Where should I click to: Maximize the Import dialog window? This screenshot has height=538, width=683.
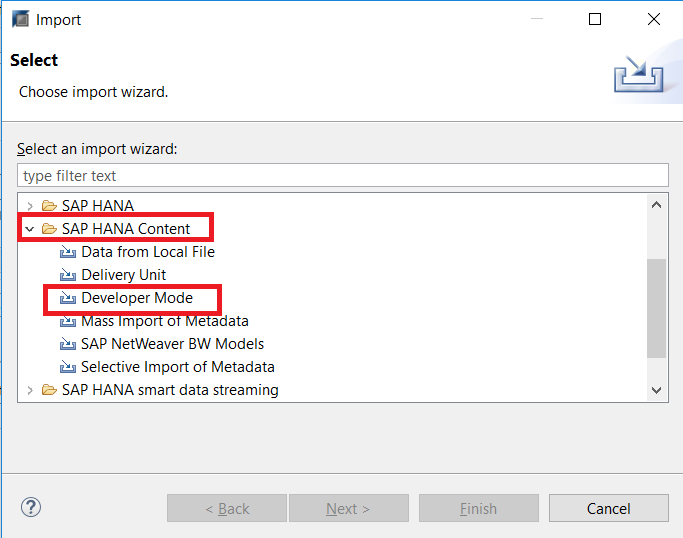click(x=595, y=19)
